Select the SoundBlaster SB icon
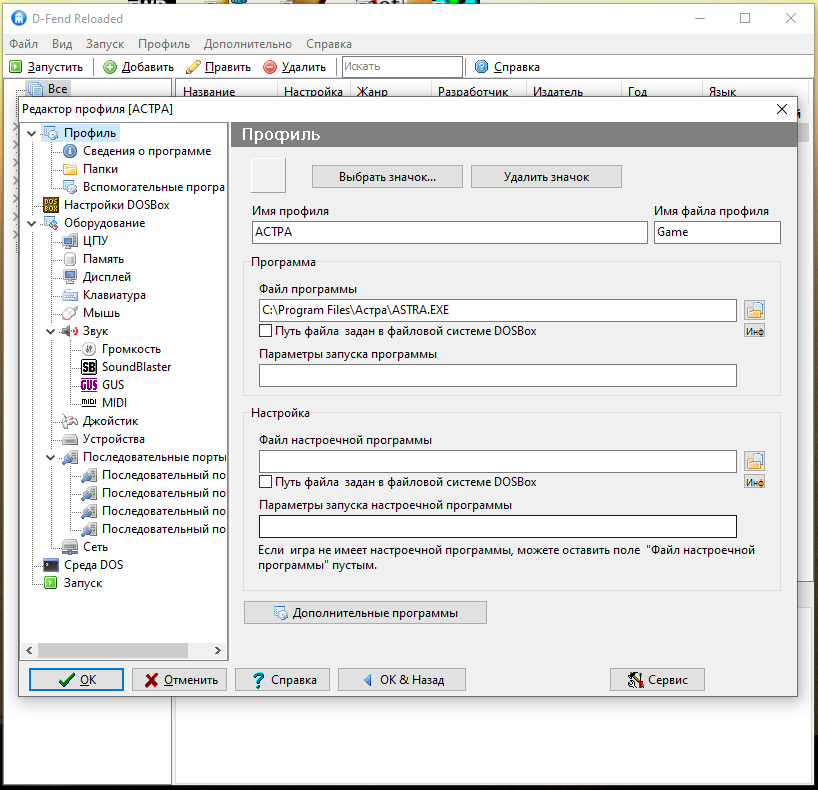The height and width of the screenshot is (790, 818). [89, 367]
